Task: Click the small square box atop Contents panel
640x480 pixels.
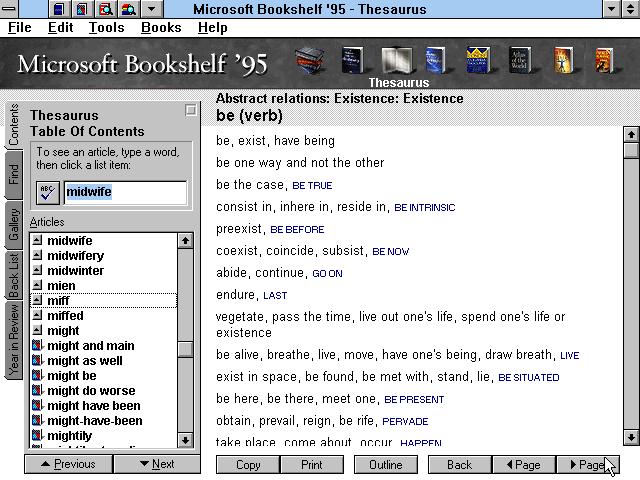Action: tap(191, 110)
